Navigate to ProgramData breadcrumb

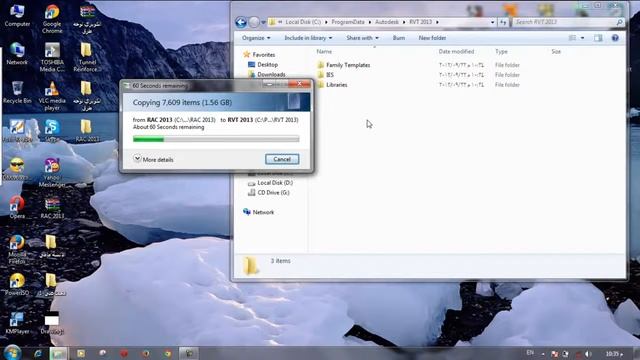(348, 22)
